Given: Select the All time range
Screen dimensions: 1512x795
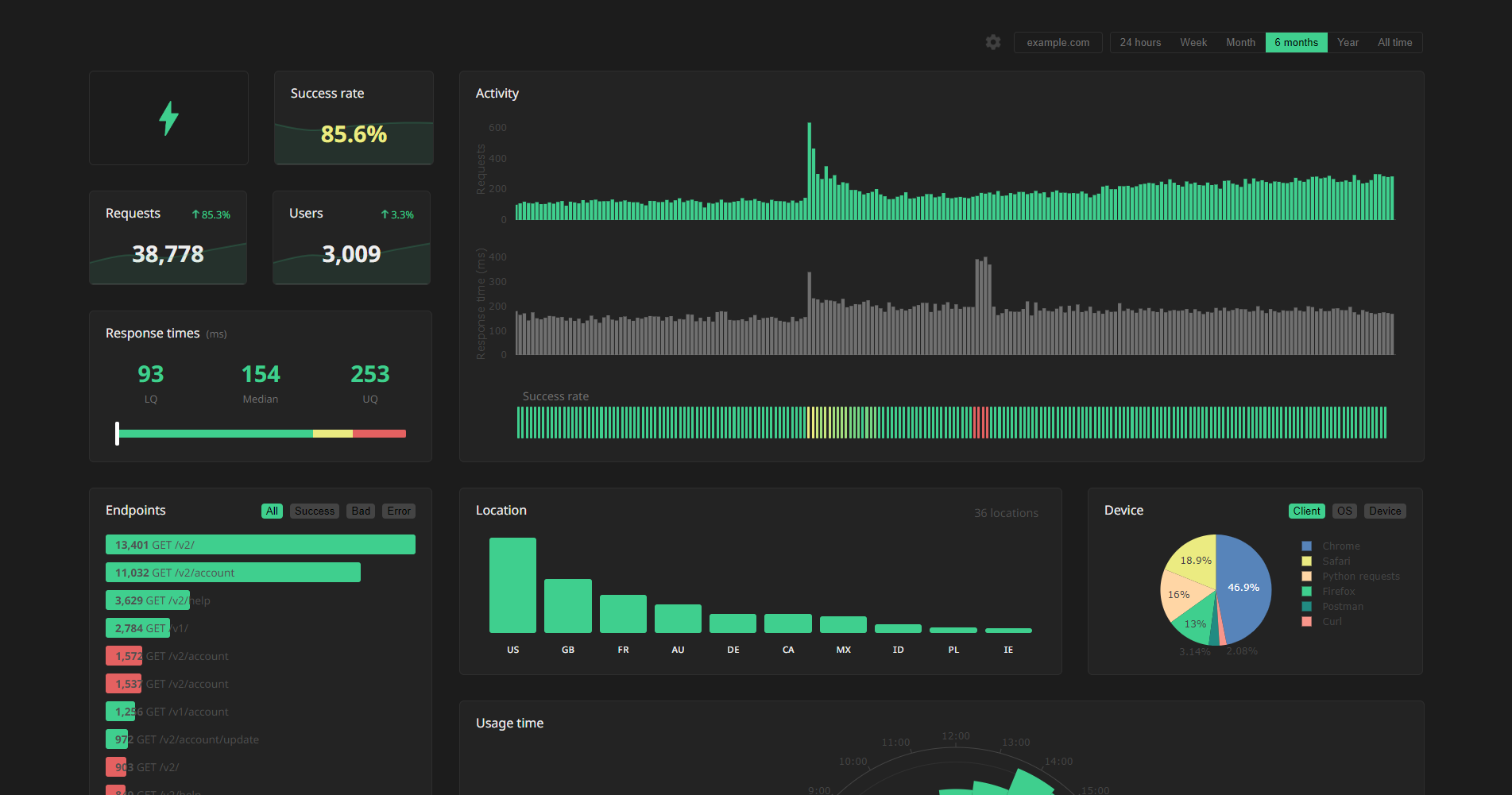Looking at the screenshot, I should pyautogui.click(x=1394, y=43).
